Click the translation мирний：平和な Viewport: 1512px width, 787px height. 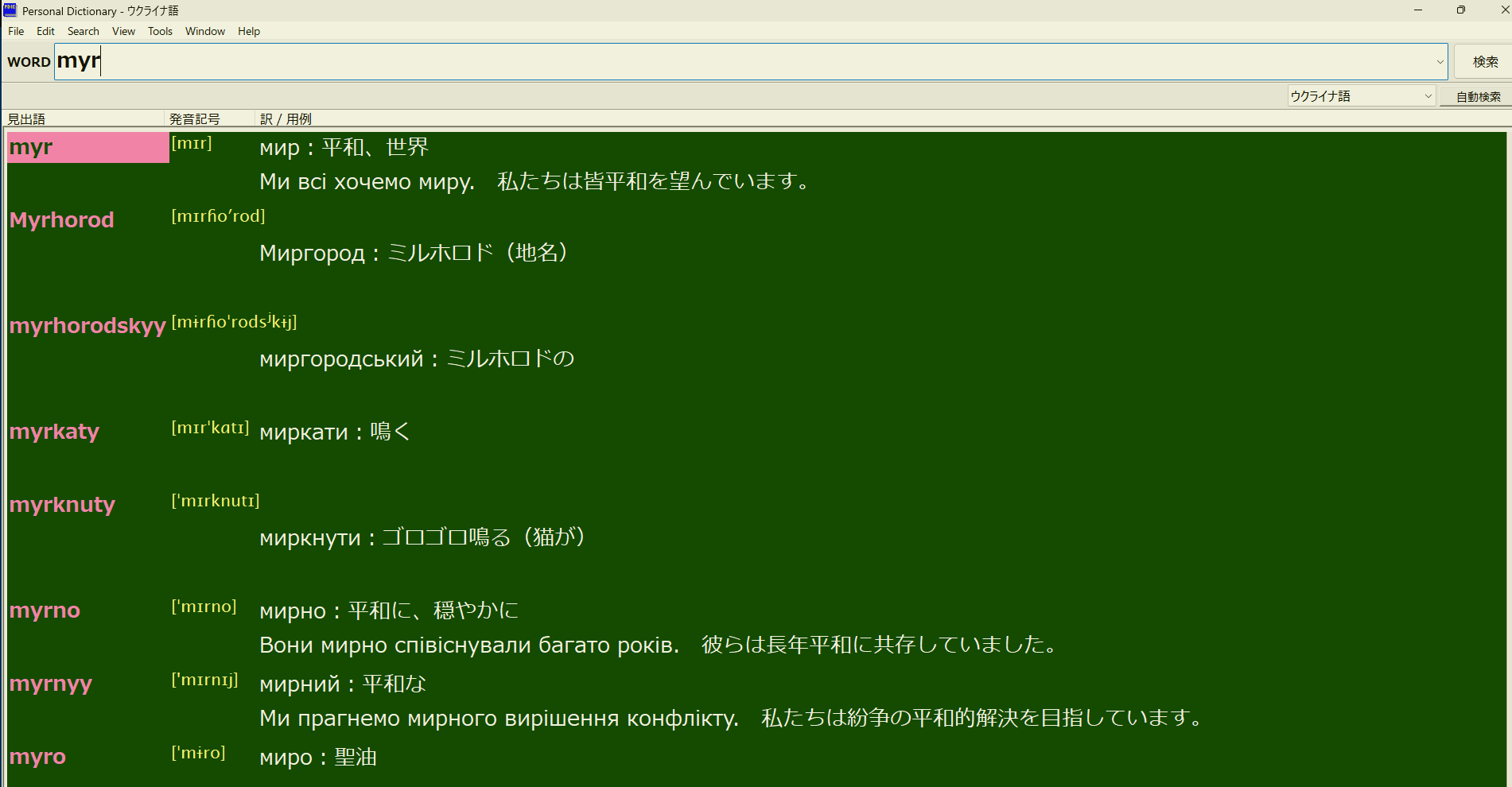tap(343, 684)
